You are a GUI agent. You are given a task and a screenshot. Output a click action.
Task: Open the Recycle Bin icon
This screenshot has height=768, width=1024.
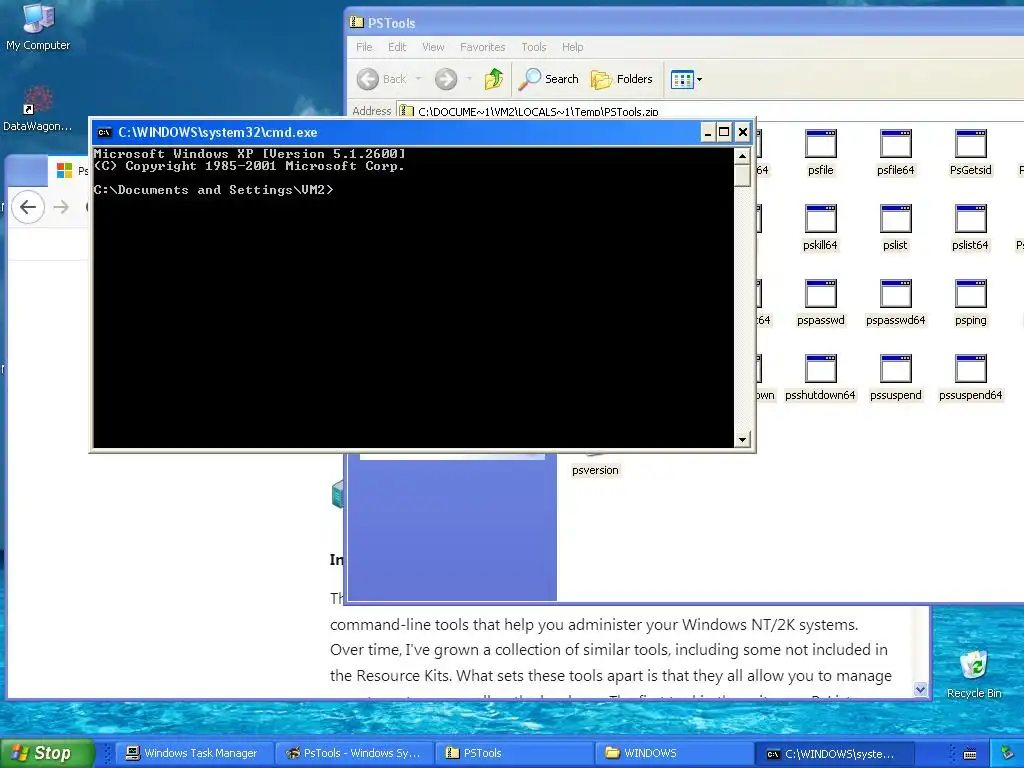[x=974, y=675]
